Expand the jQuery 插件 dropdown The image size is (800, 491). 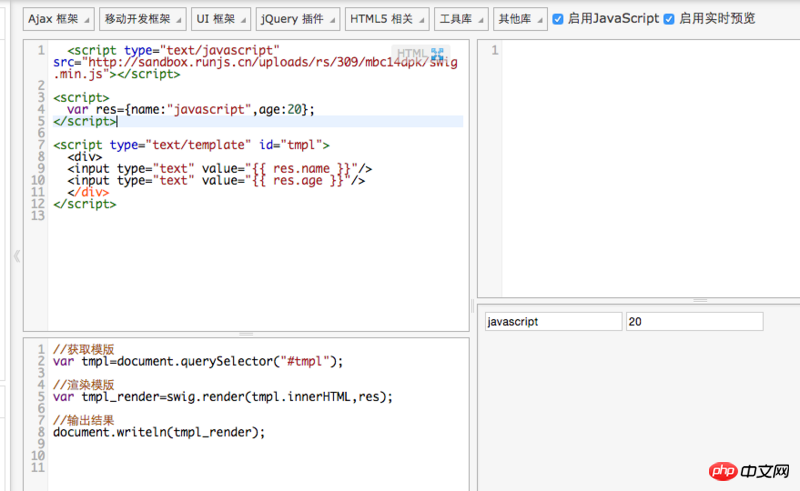click(x=296, y=19)
